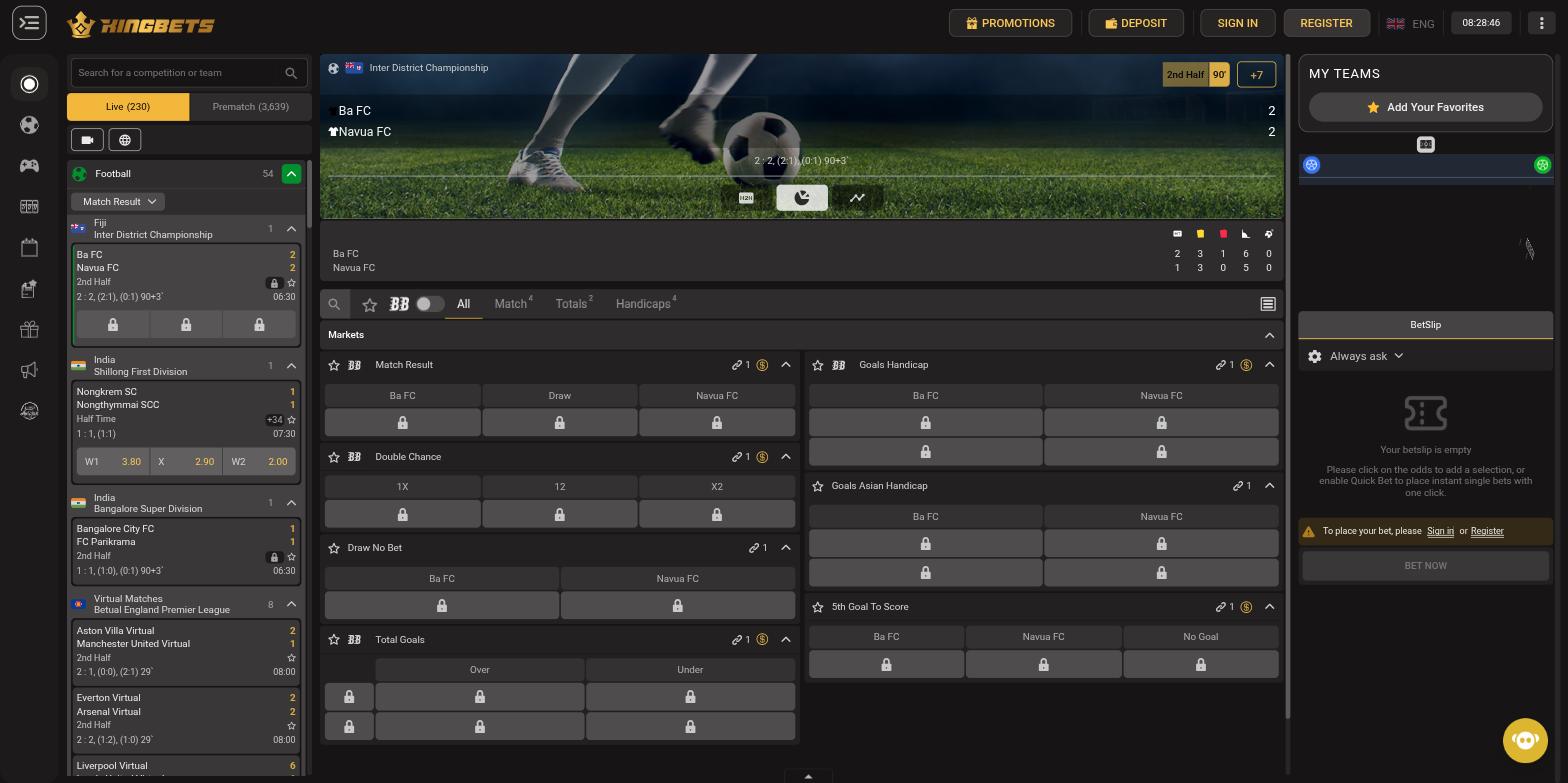The height and width of the screenshot is (783, 1568).
Task: Open the gamepad esports section in the sidebar
Action: pyautogui.click(x=29, y=166)
